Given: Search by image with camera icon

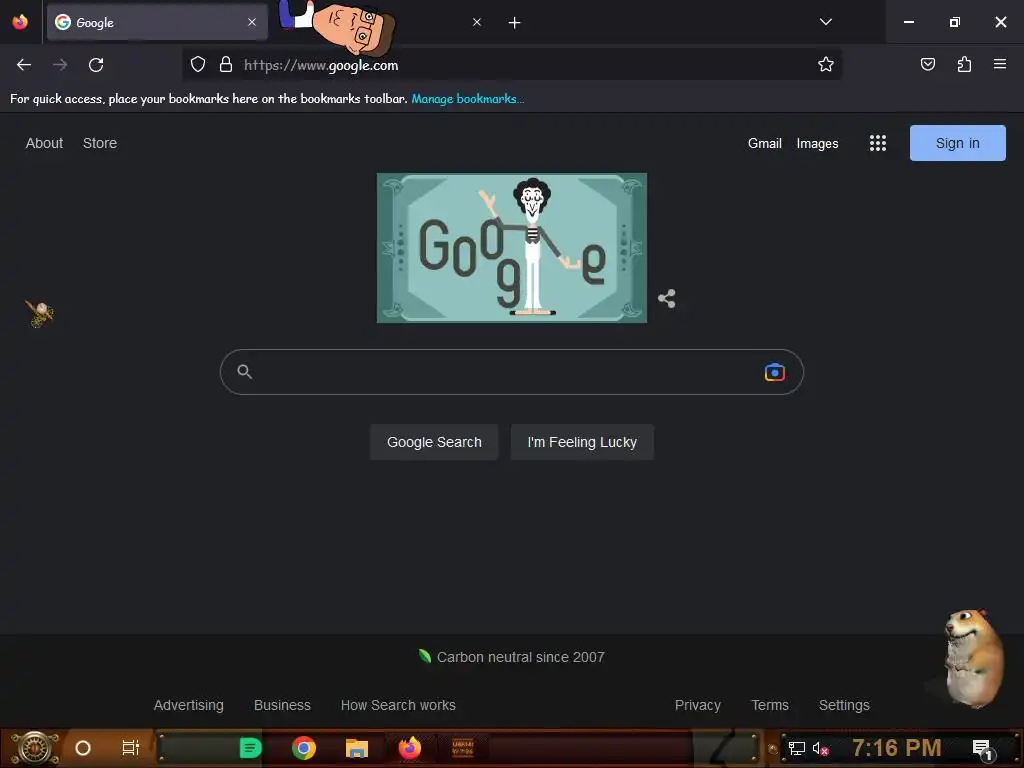Looking at the screenshot, I should click(x=775, y=372).
